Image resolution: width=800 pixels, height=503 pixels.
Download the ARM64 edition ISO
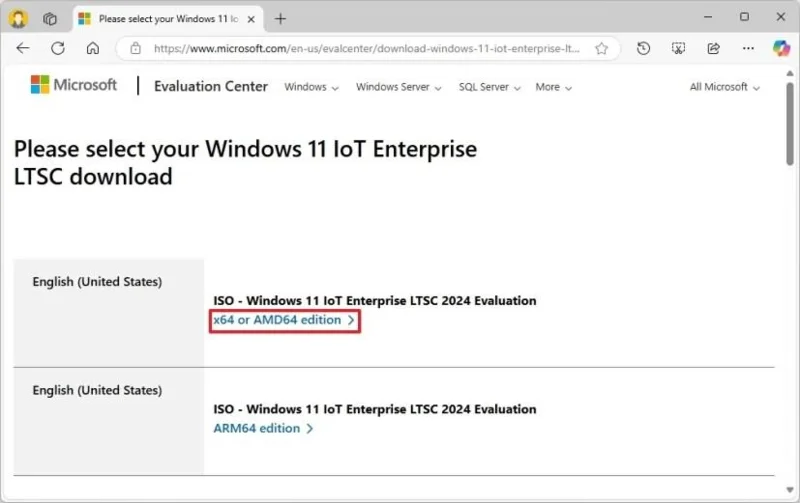point(263,429)
